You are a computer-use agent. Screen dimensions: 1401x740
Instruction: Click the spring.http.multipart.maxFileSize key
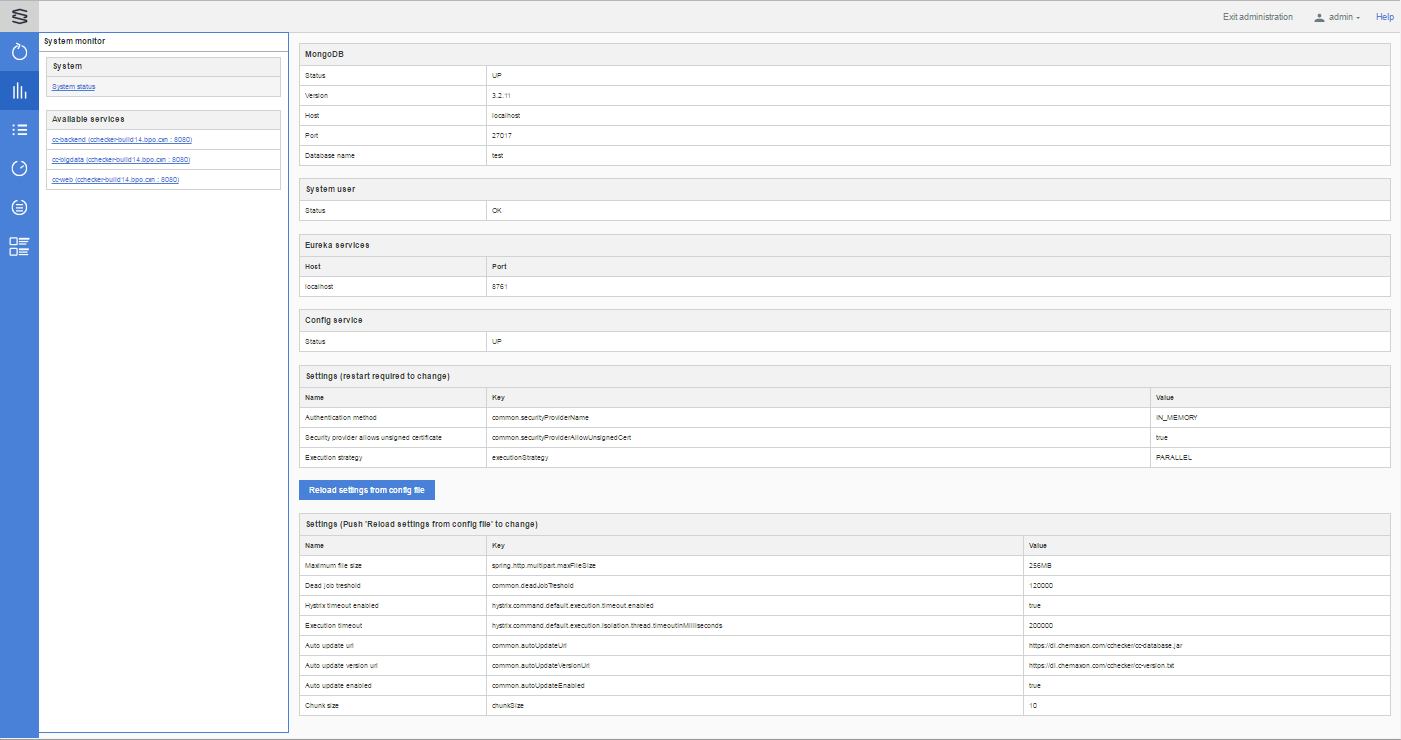click(544, 565)
